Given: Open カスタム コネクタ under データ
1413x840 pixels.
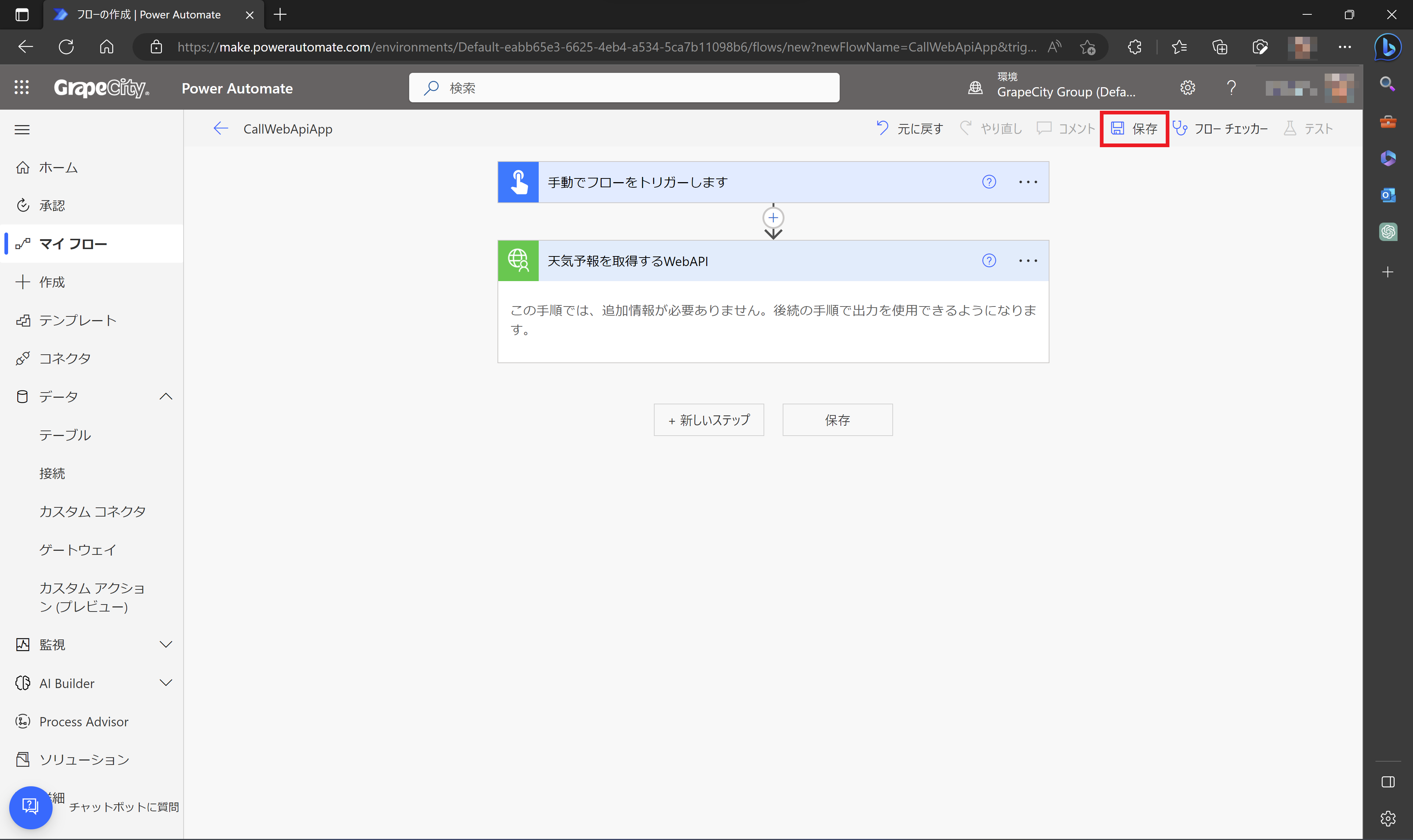Looking at the screenshot, I should tap(92, 511).
